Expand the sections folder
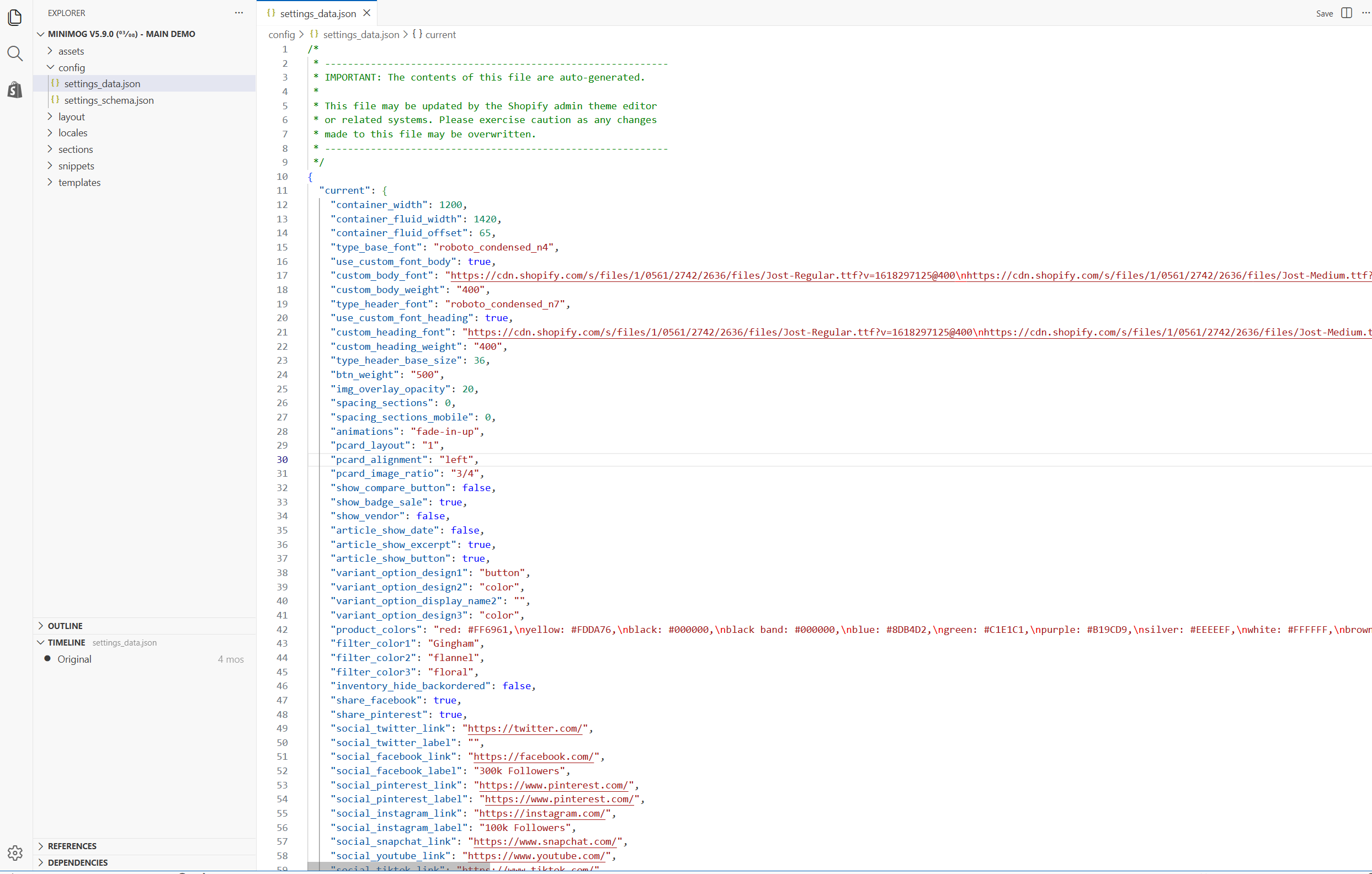Screen dimensions: 1372x874 coord(75,150)
